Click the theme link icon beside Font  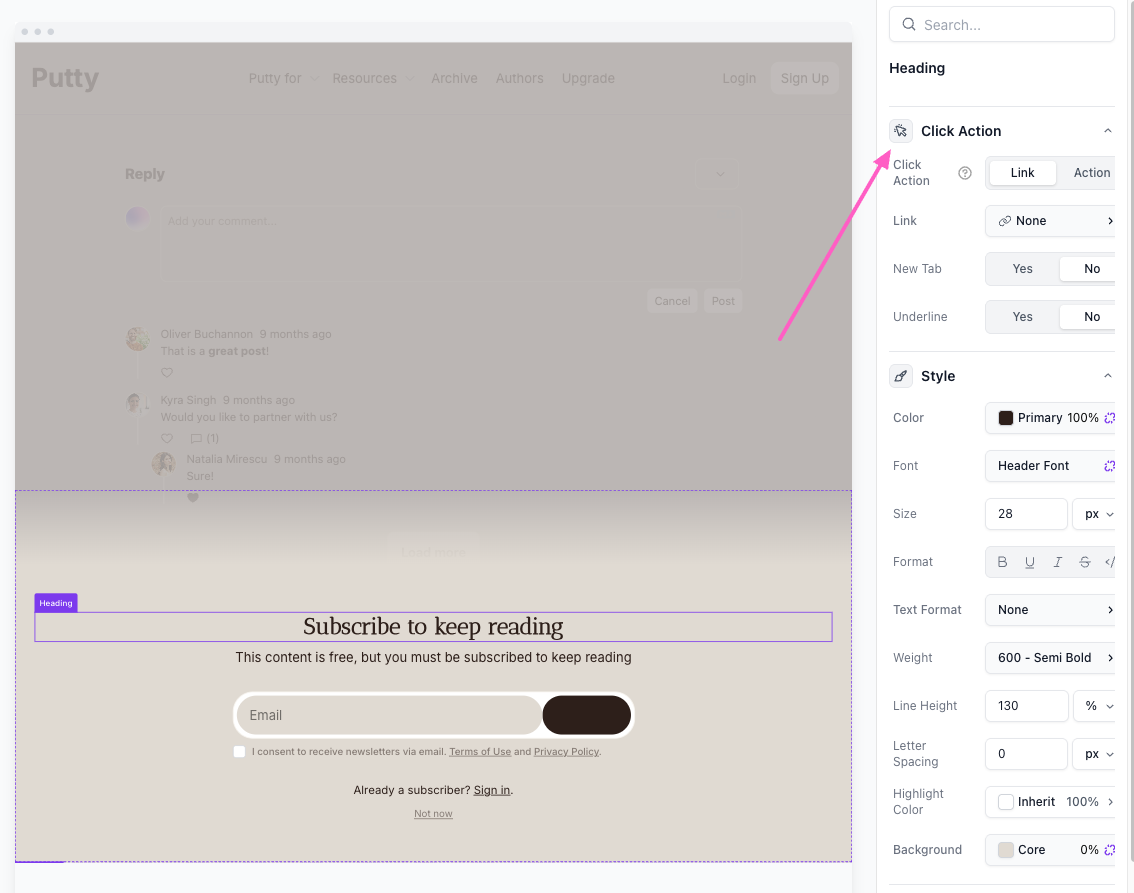tap(1109, 466)
